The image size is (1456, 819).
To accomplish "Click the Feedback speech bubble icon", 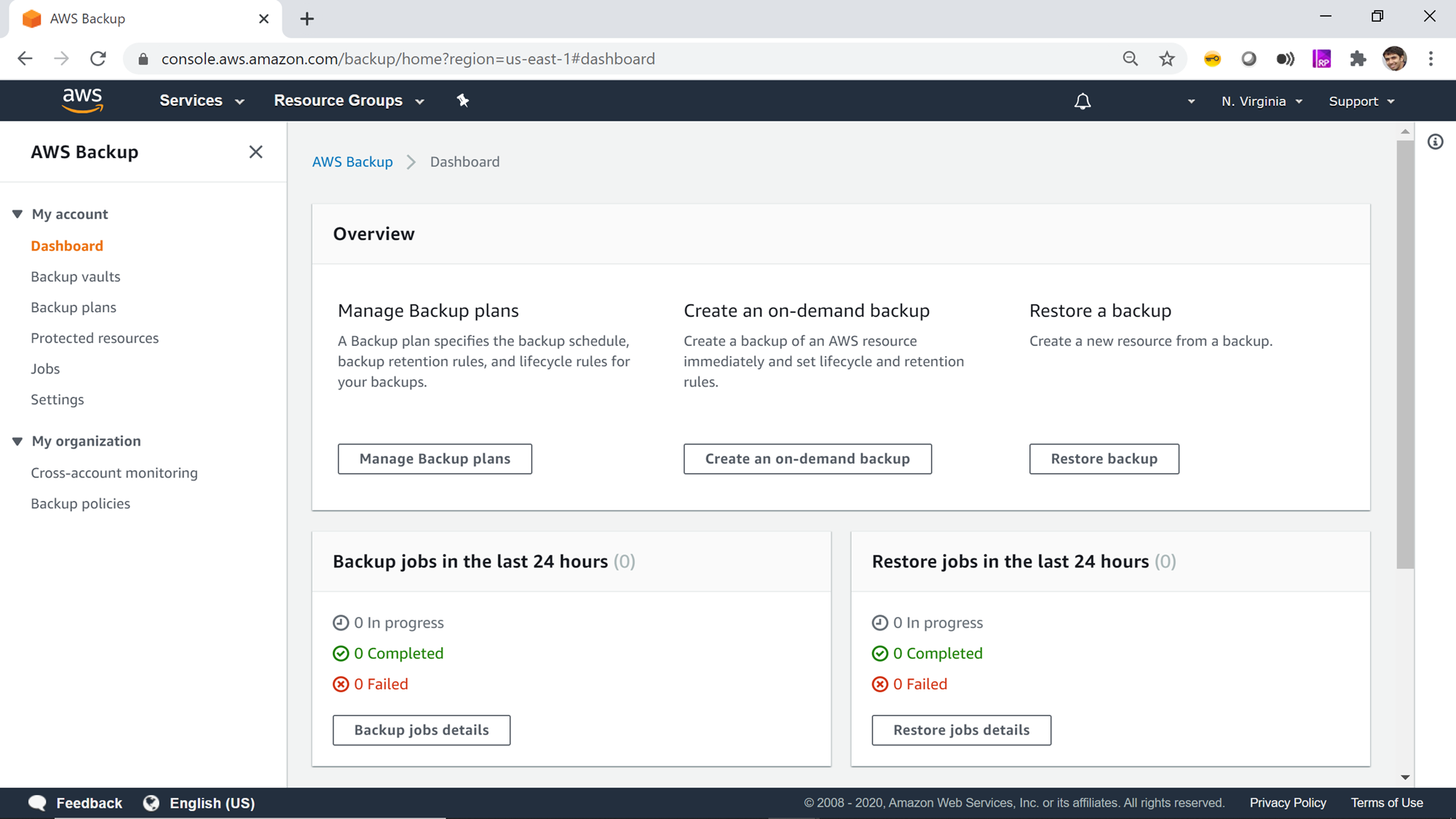I will pyautogui.click(x=37, y=803).
